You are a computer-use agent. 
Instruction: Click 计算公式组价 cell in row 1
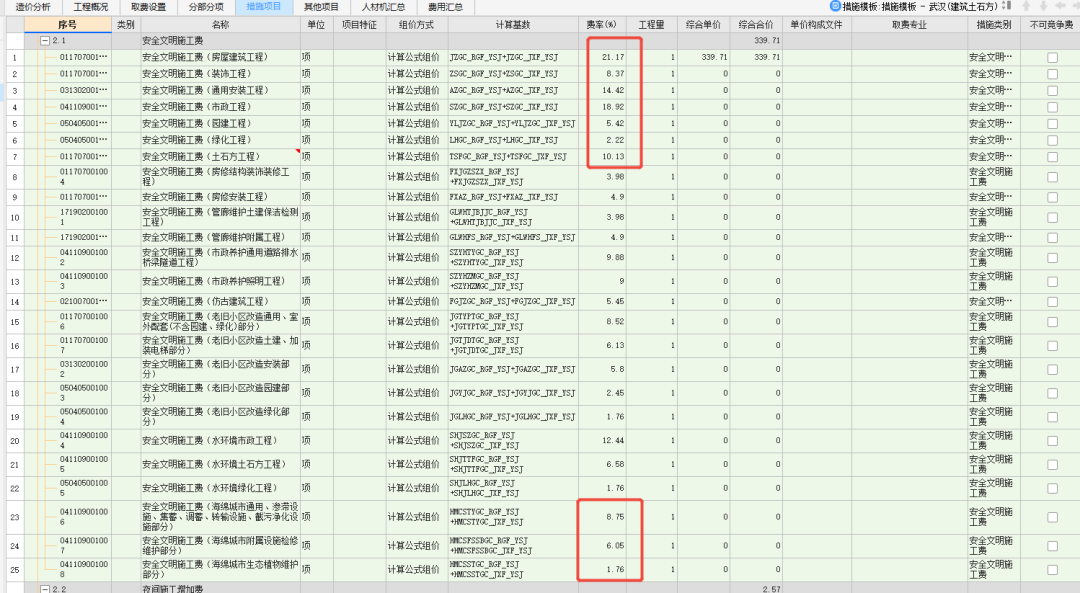point(417,57)
